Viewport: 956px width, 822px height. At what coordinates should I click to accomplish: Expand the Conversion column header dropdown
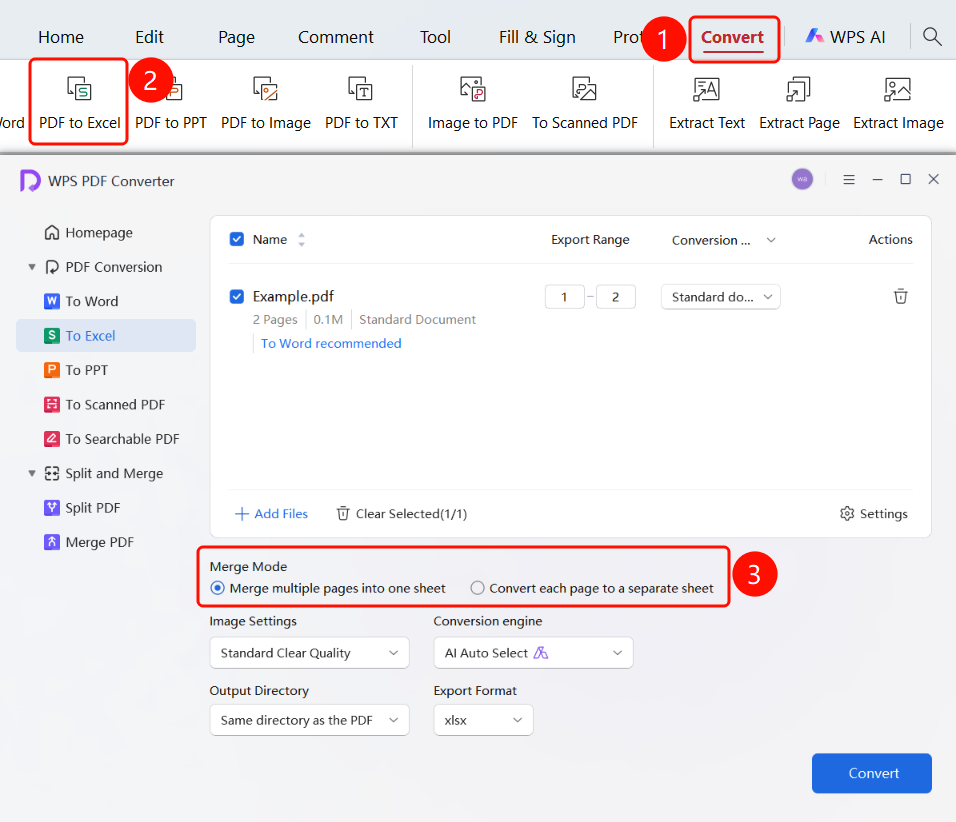click(771, 240)
